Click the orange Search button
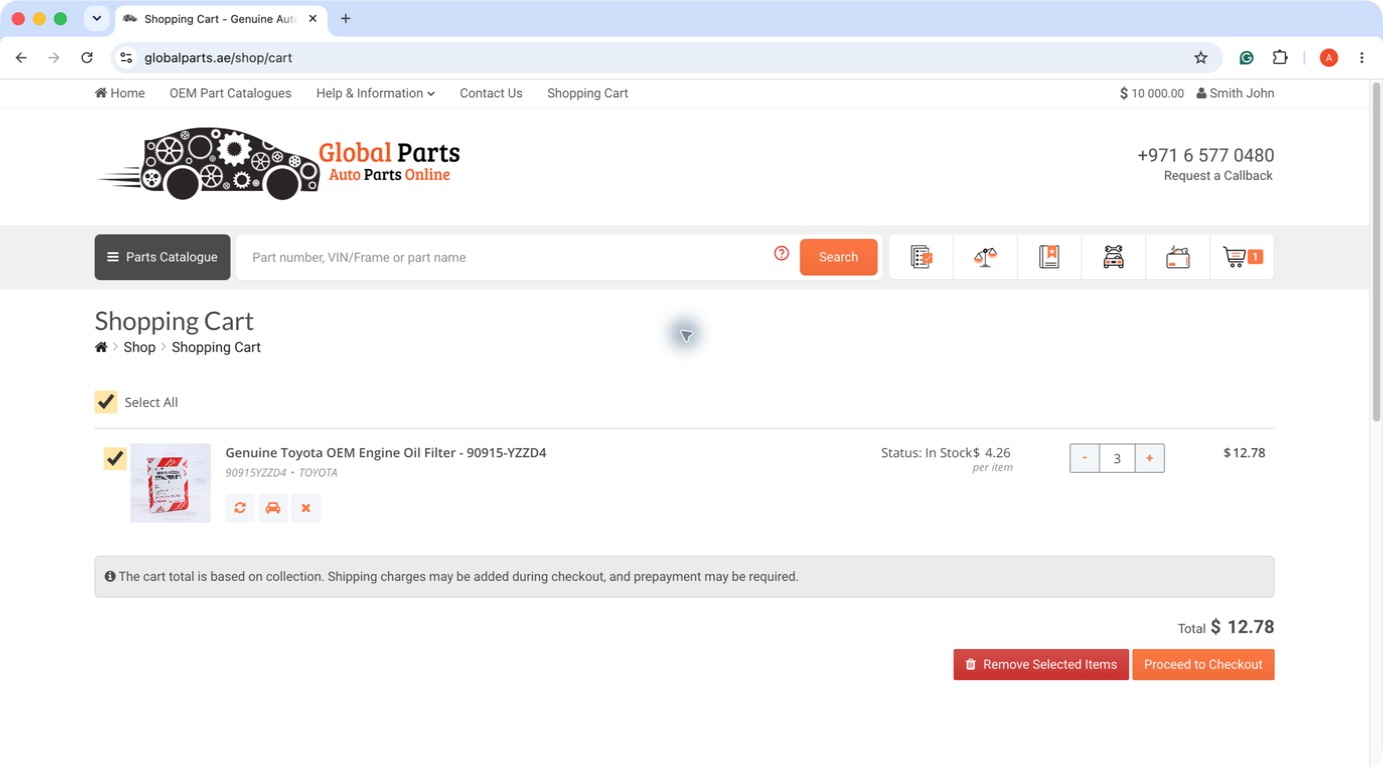Viewport: 1383px width, 768px height. (838, 257)
